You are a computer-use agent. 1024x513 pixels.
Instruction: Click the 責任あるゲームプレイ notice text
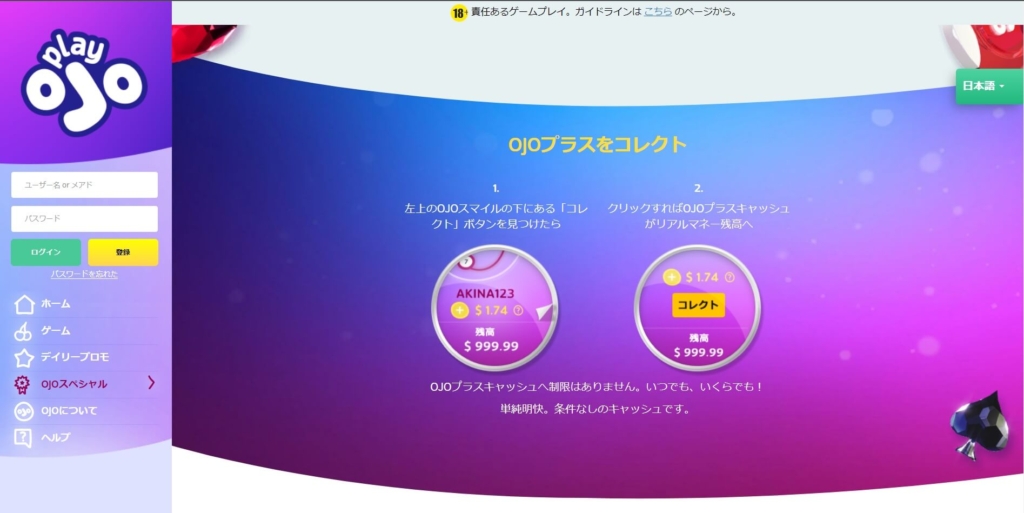tap(603, 12)
